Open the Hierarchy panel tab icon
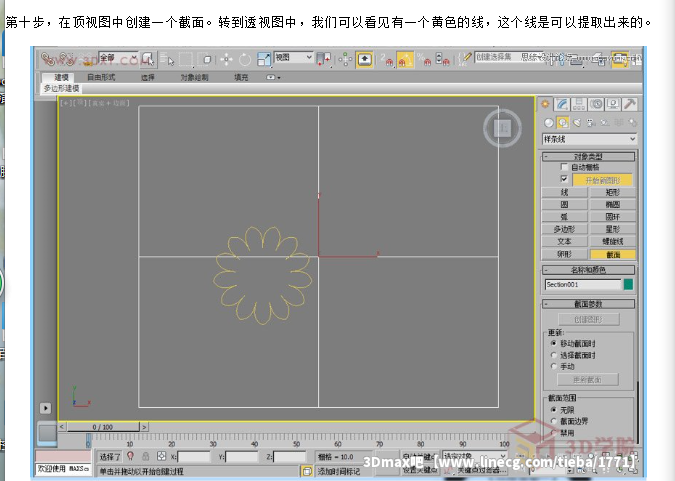675x481 pixels. coord(579,104)
